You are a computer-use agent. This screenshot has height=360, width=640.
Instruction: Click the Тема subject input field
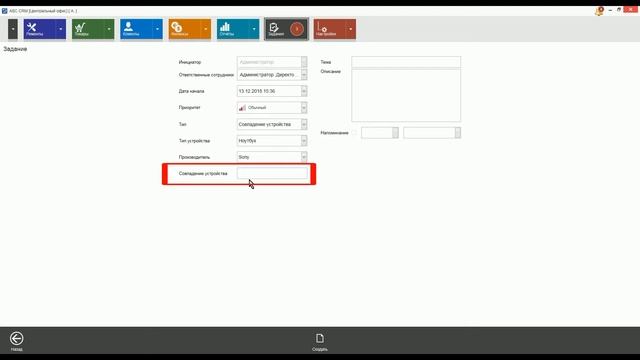click(x=406, y=62)
